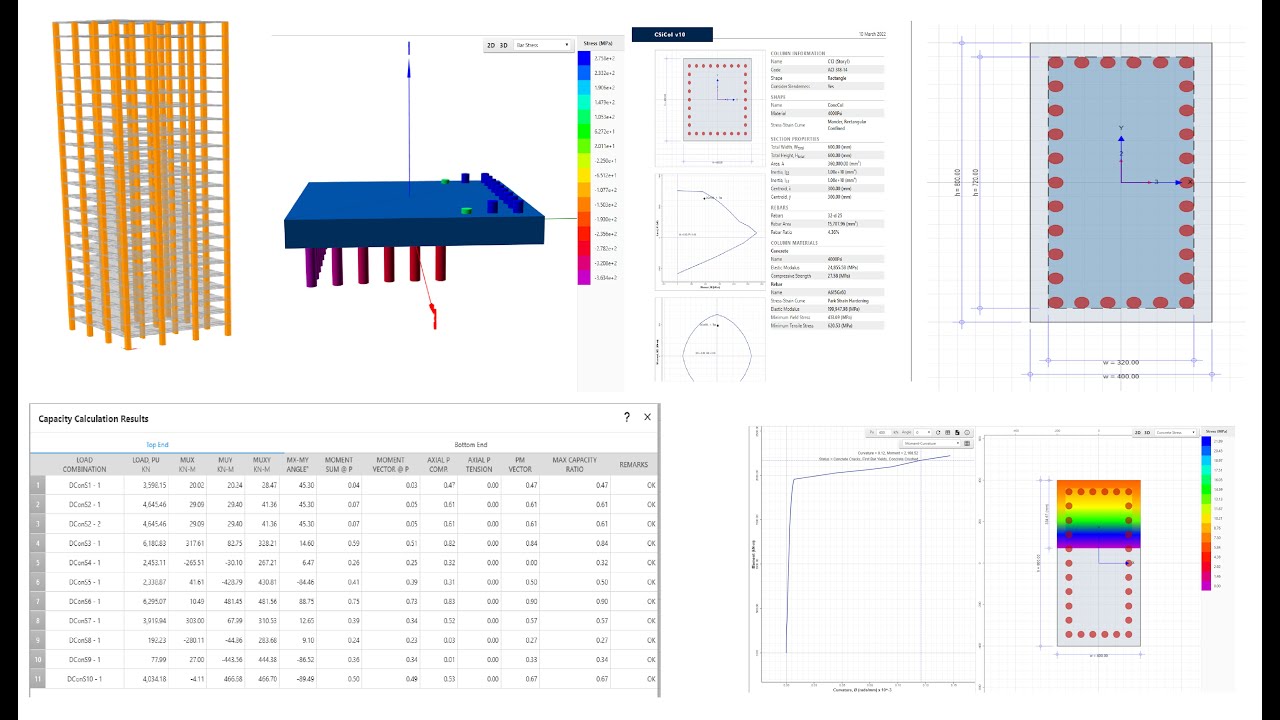1280x720 pixels.
Task: Select the LOAD COMBINATION column header
Action: pyautogui.click(x=84, y=464)
